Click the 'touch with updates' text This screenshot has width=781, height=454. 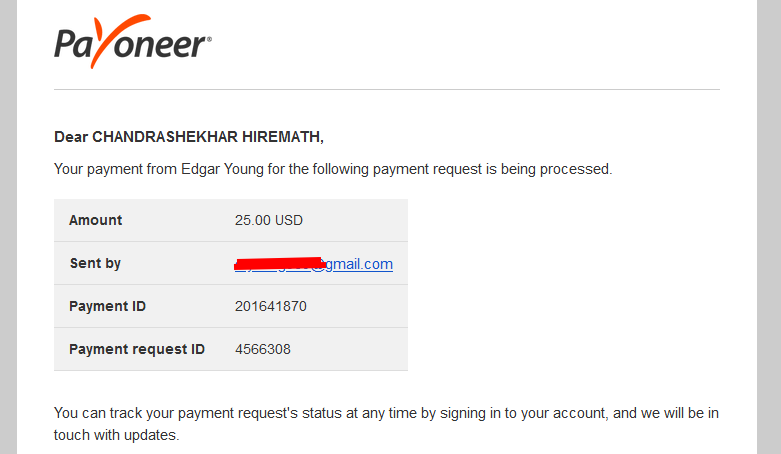[116, 435]
